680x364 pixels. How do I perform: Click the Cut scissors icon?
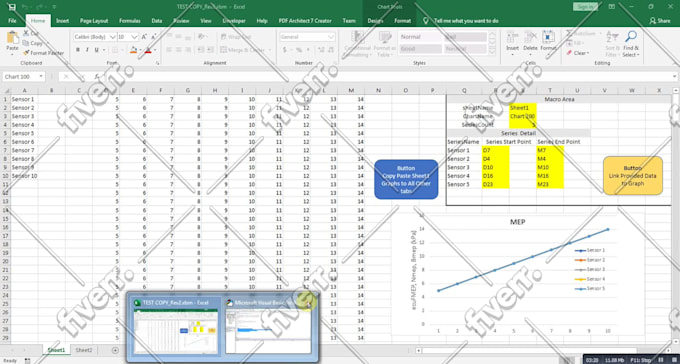pos(26,33)
